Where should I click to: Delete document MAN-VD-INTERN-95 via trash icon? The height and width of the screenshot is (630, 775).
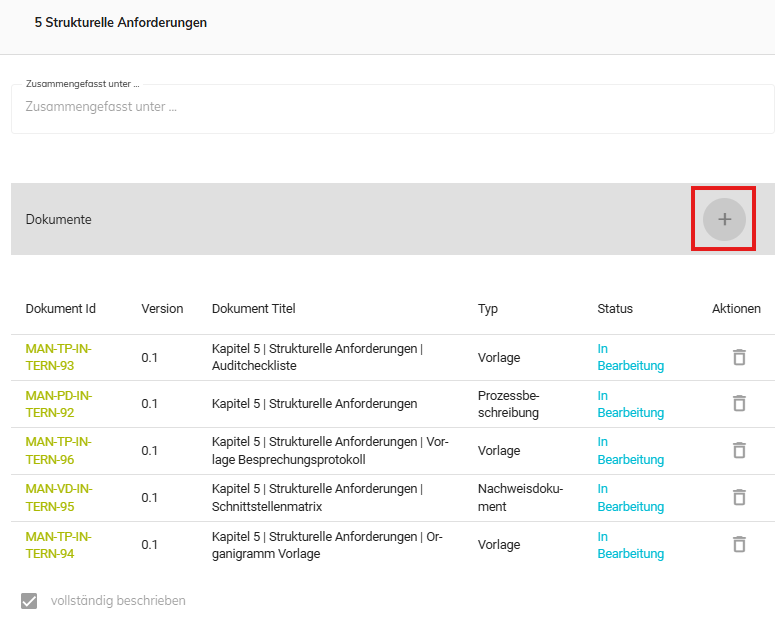[739, 497]
